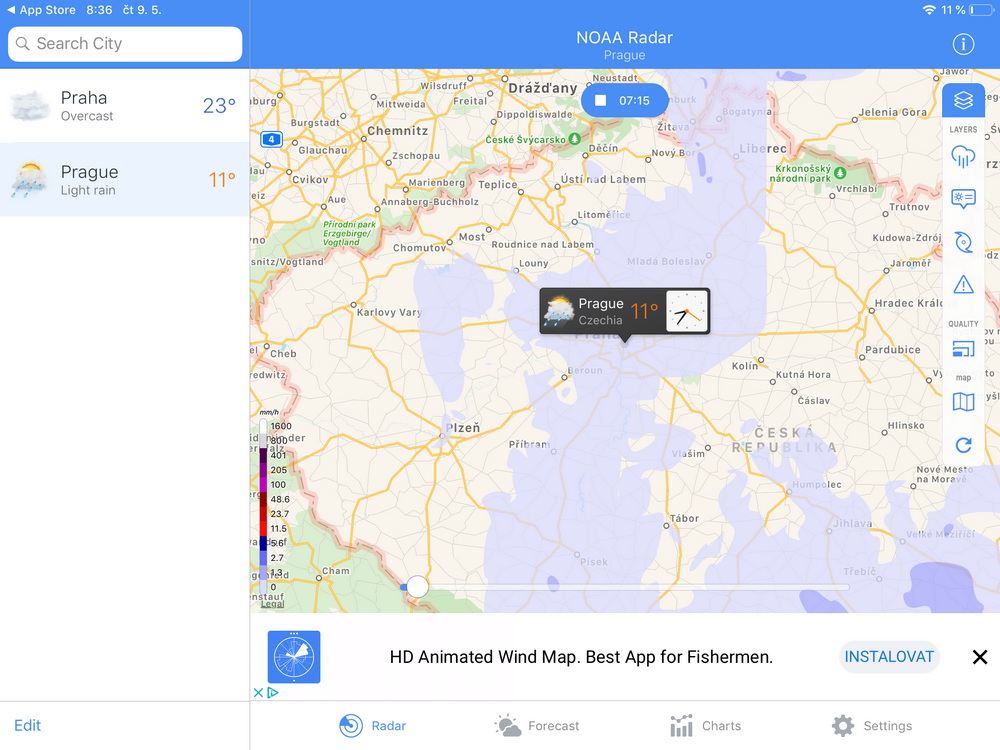Screen dimensions: 1000x750
Task: Switch to the Settings tab
Action: click(872, 726)
